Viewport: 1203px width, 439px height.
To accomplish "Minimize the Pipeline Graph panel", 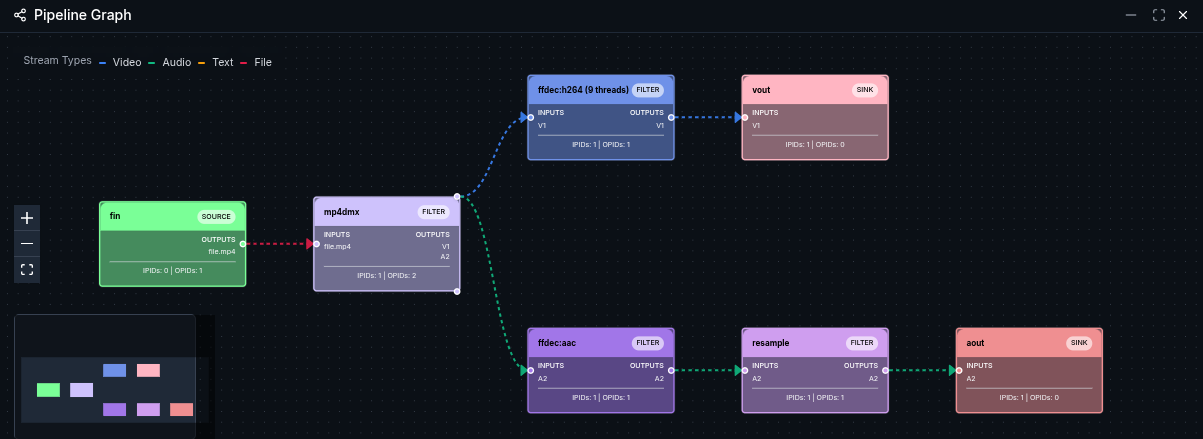I will (x=1131, y=15).
